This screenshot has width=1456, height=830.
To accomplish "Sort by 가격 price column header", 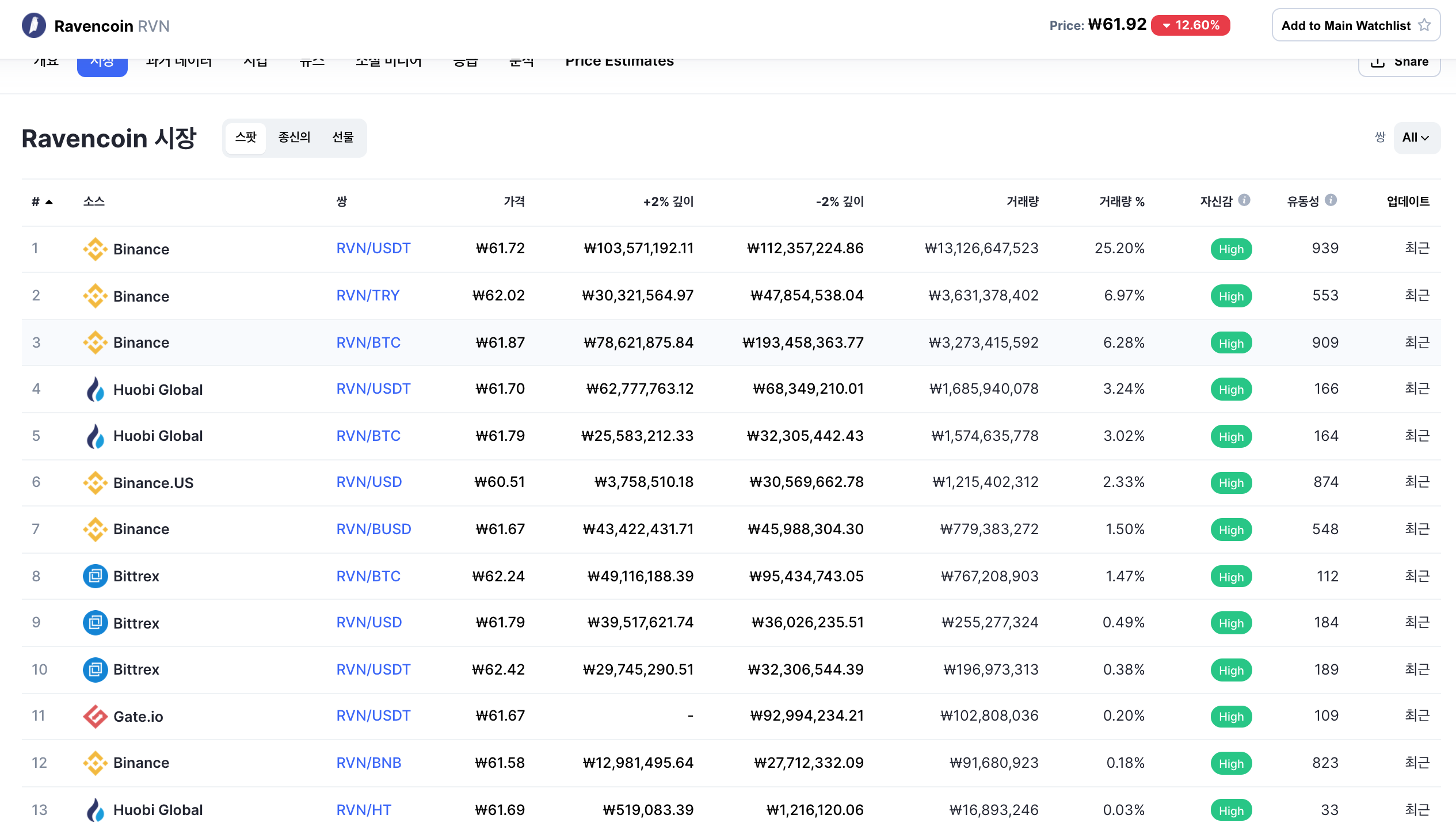I will [514, 201].
